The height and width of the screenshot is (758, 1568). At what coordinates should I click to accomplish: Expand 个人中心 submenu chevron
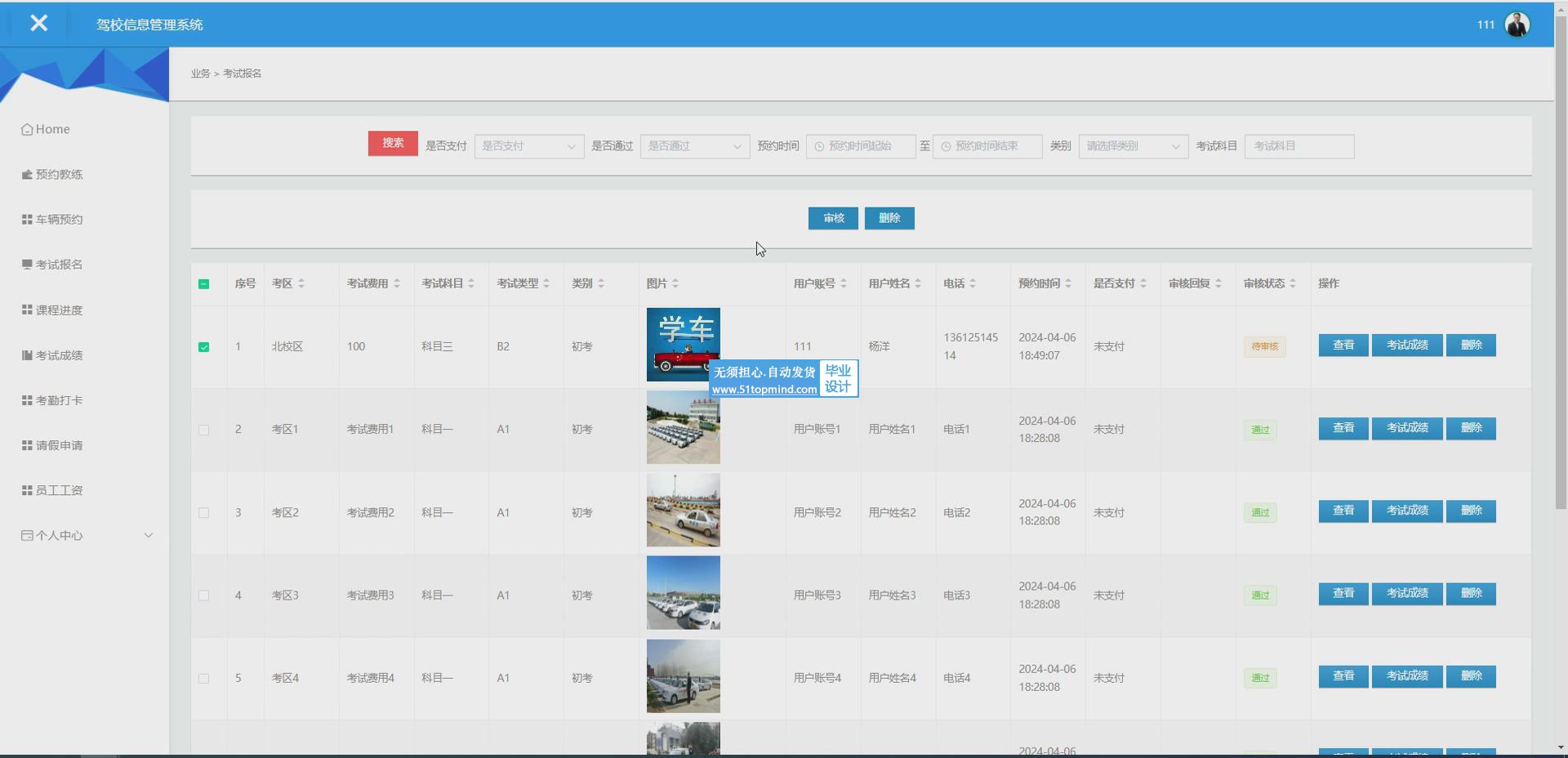click(x=148, y=536)
